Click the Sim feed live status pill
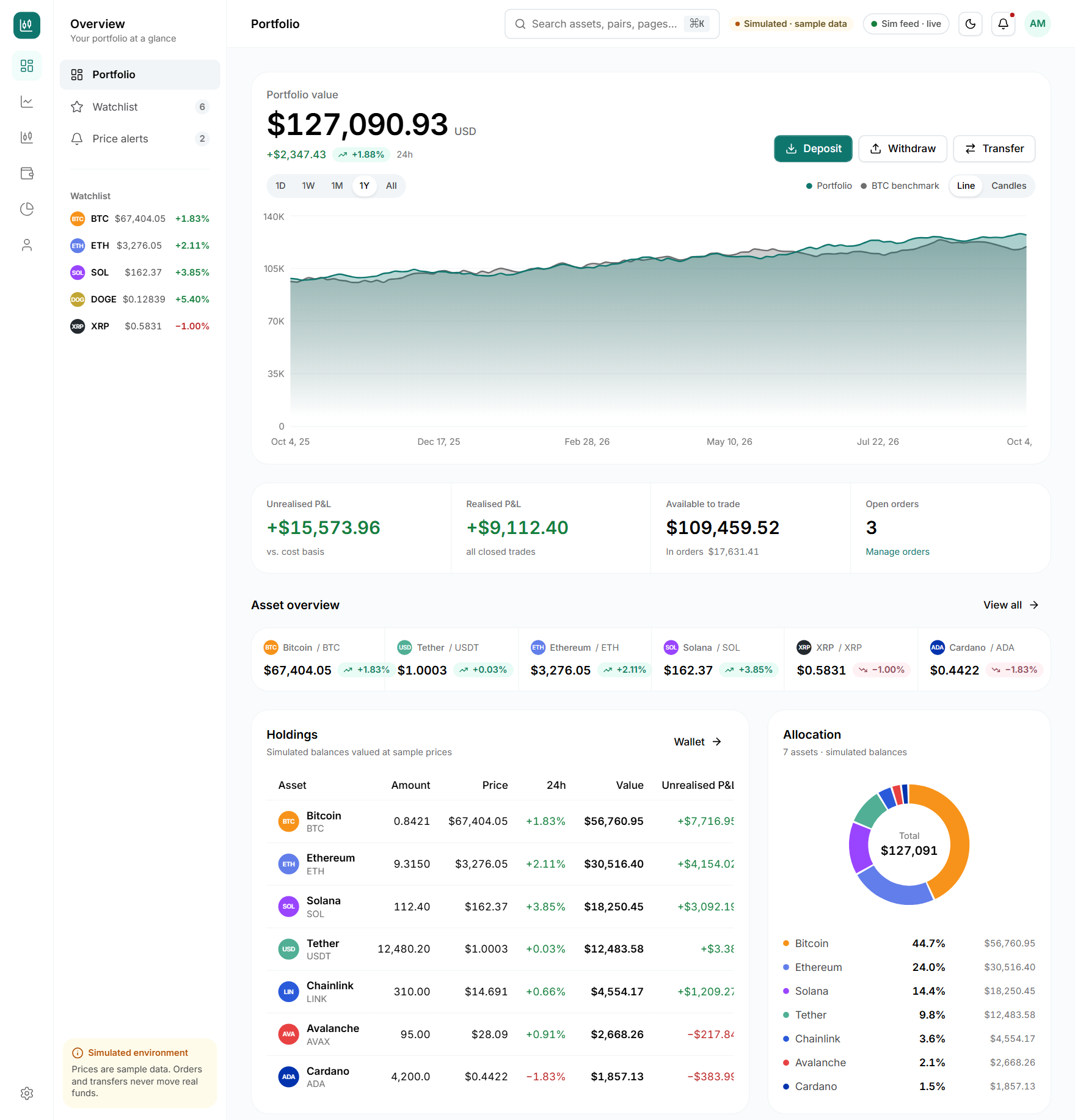Viewport: 1075px width, 1120px height. coord(906,24)
